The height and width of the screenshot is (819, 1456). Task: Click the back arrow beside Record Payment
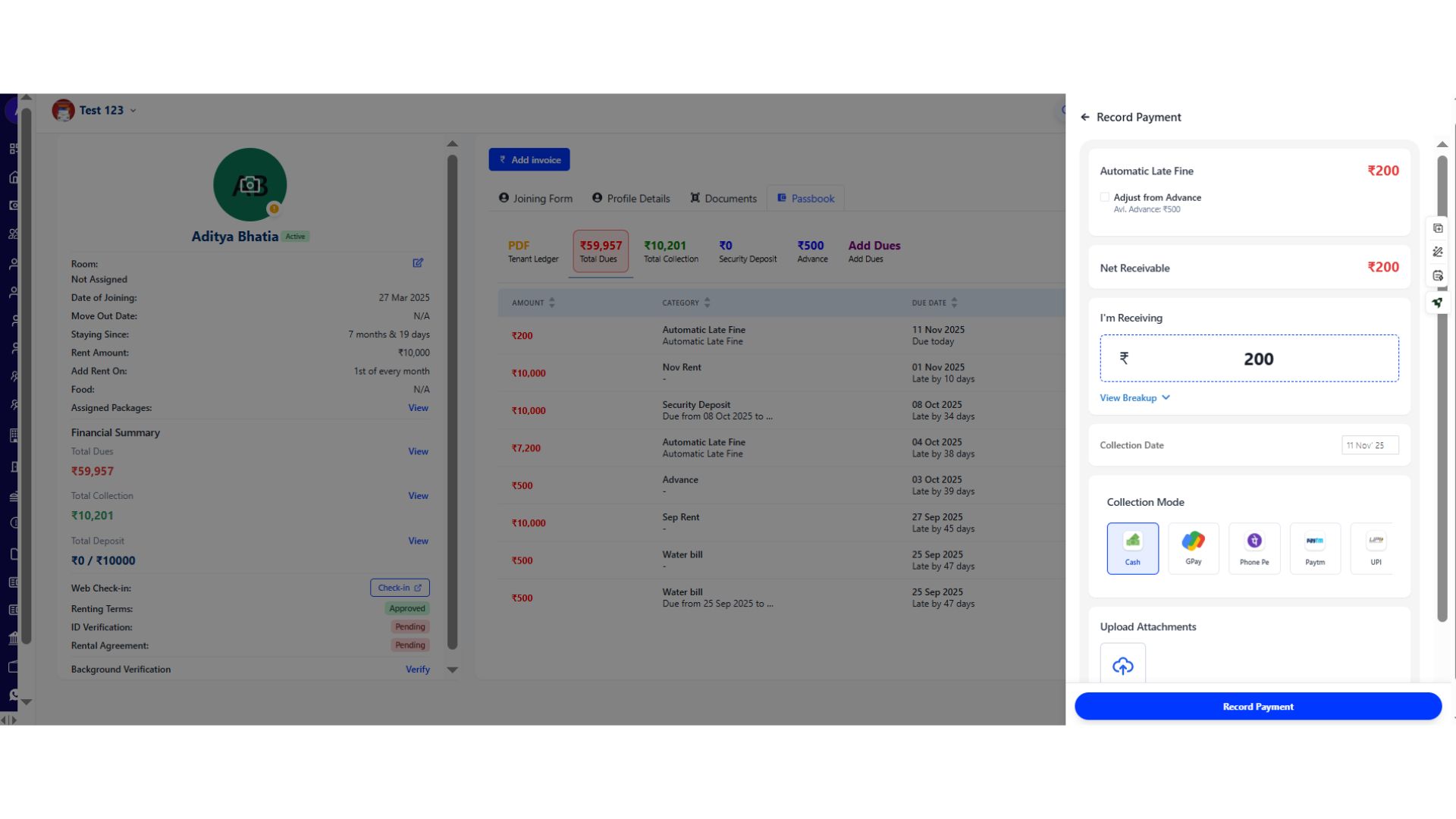(x=1085, y=117)
